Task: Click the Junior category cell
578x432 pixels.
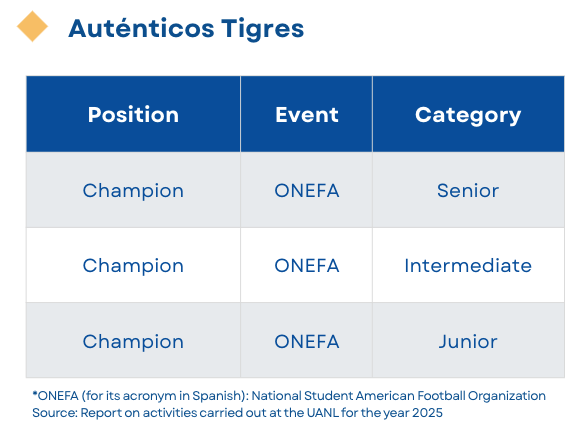Action: 468,342
